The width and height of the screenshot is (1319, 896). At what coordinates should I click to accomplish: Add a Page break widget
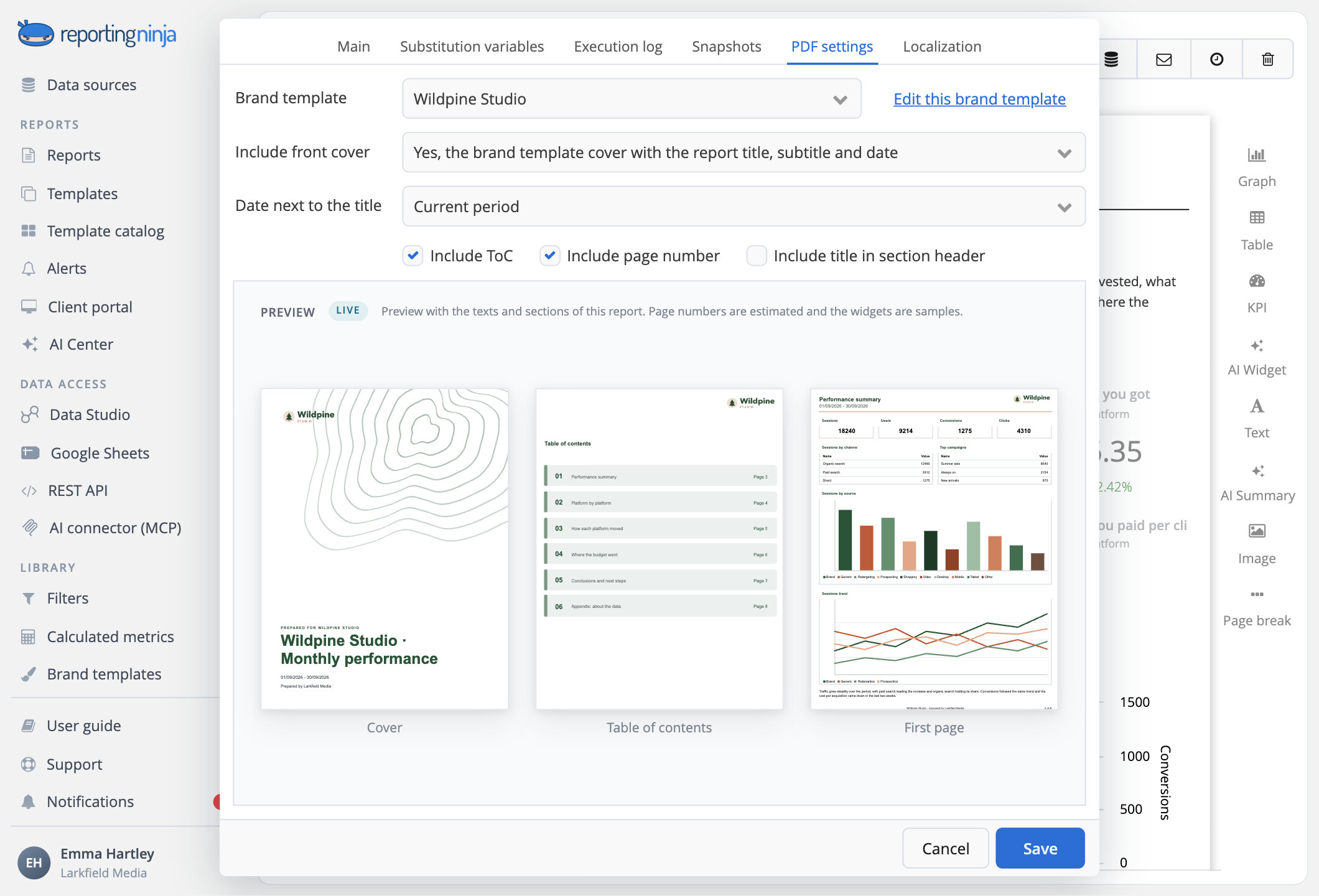(x=1257, y=607)
